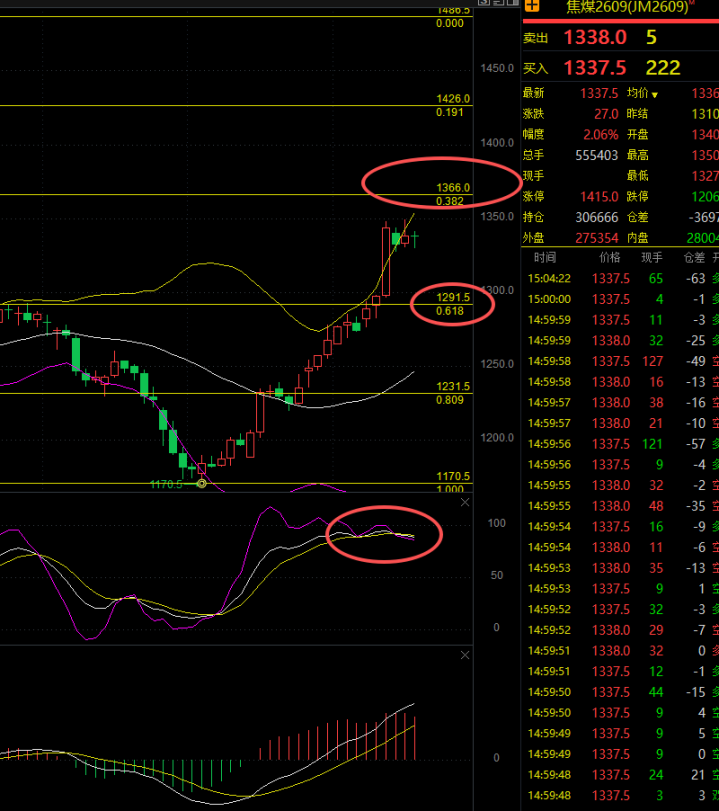Click the red ellipse annotation on KDJ lines
The height and width of the screenshot is (811, 719).
click(x=384, y=534)
